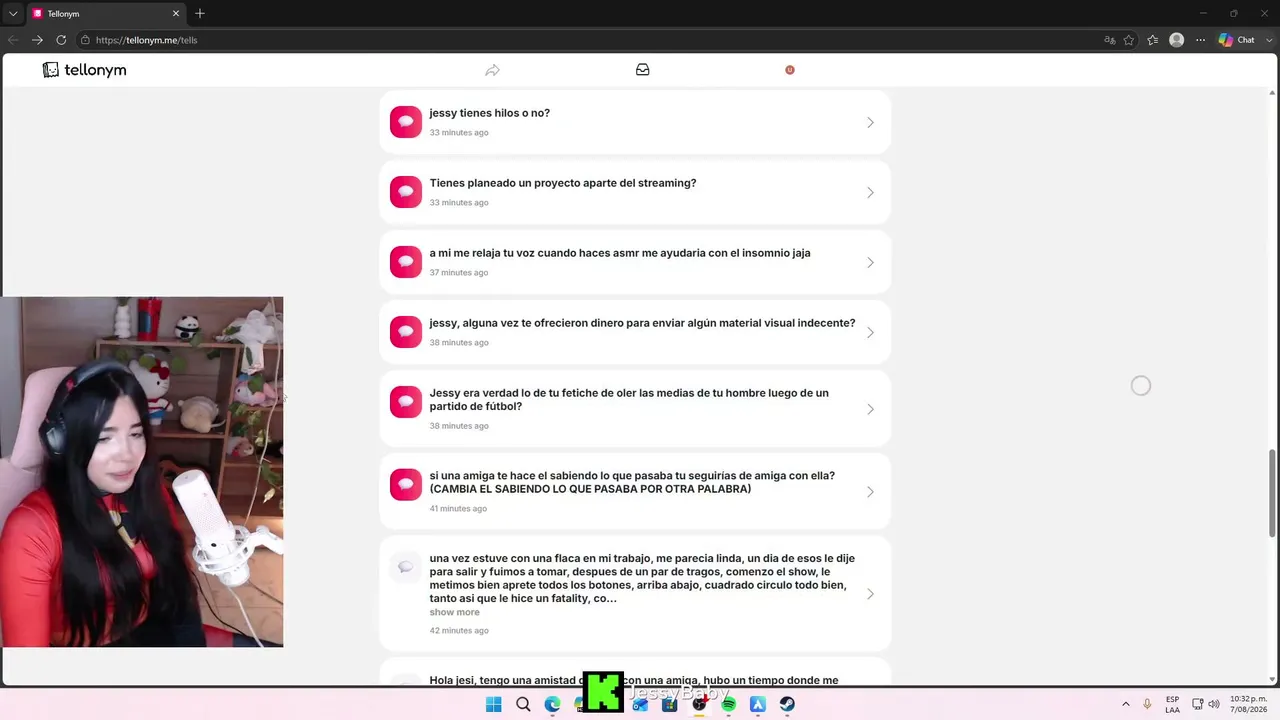Open the clock showing 10:32 p.m.
The height and width of the screenshot is (720, 1280).
click(x=1248, y=704)
